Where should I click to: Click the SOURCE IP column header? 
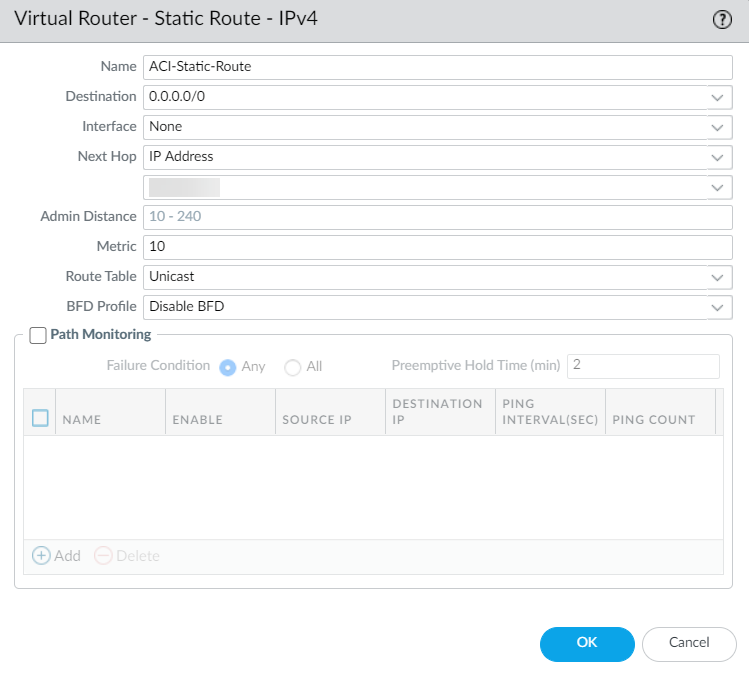pyautogui.click(x=330, y=412)
